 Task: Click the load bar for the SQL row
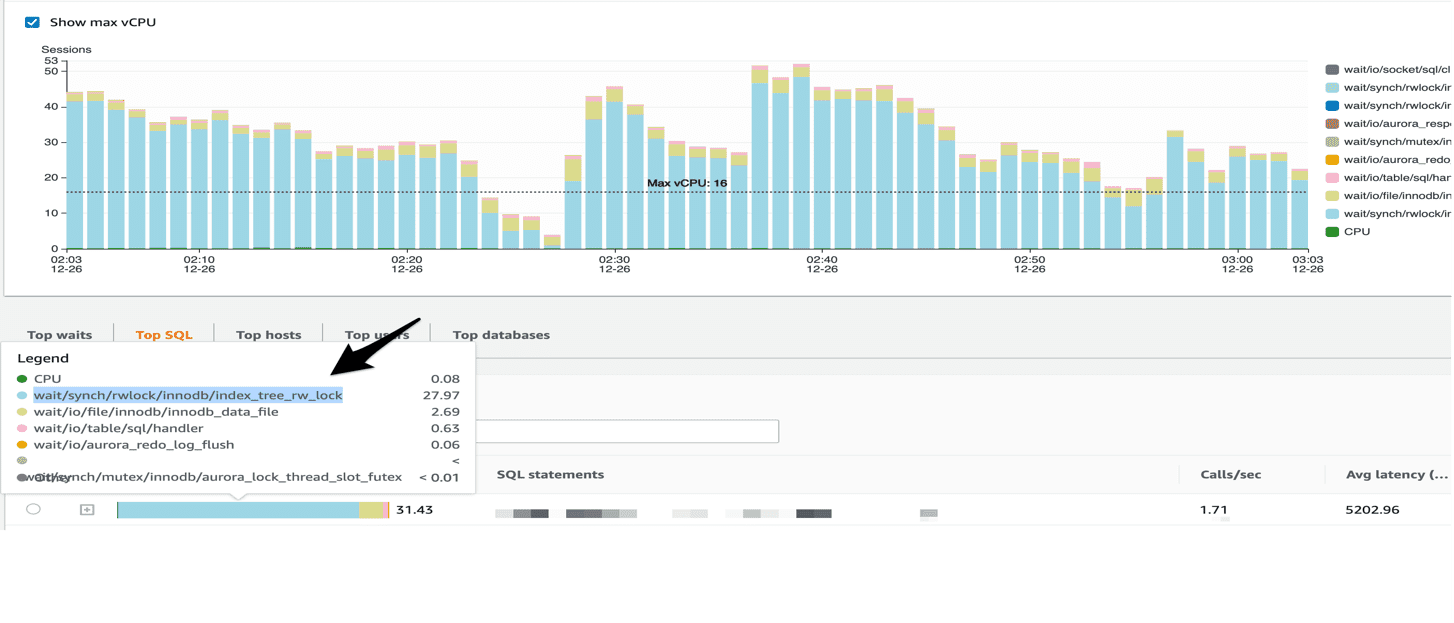click(x=253, y=510)
